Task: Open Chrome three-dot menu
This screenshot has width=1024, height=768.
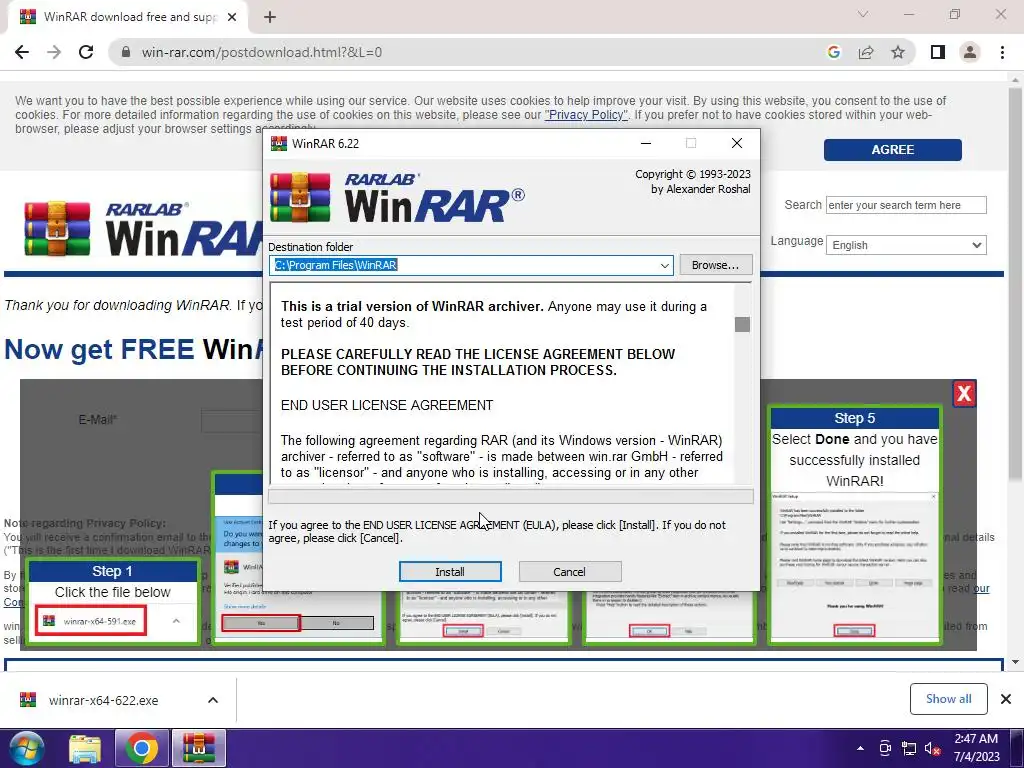Action: 1002,52
